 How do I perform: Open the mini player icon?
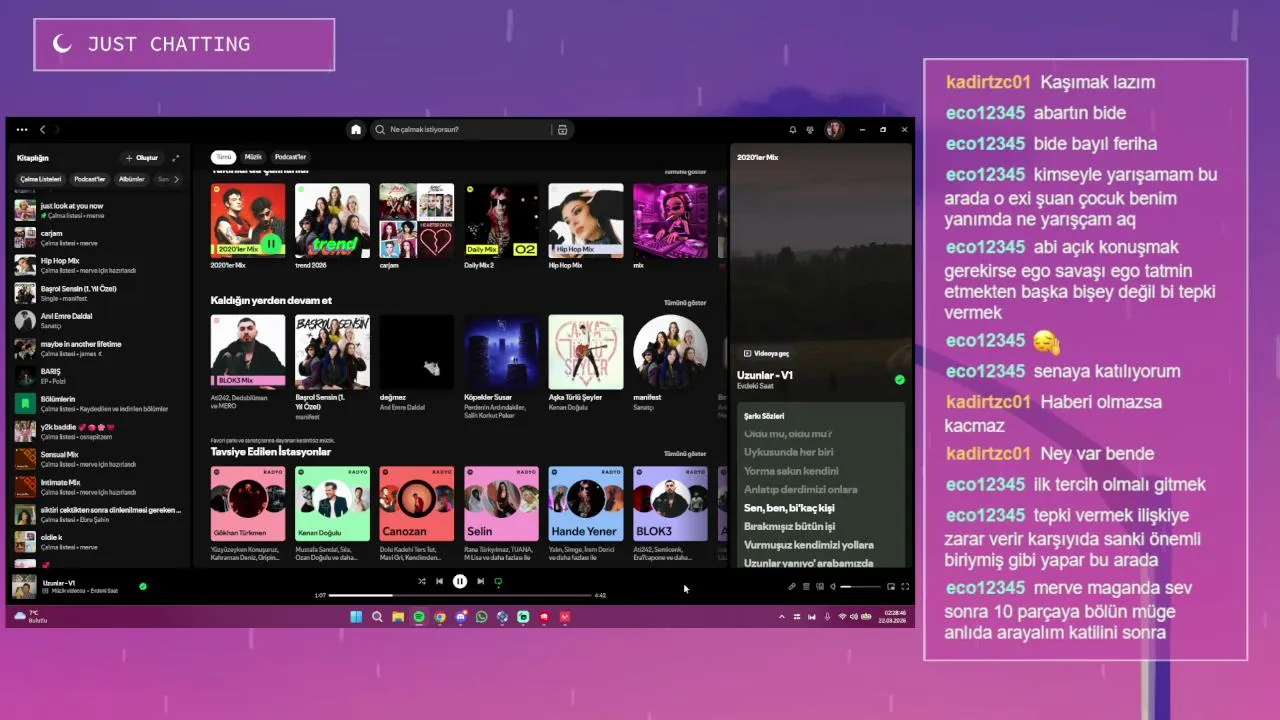point(891,587)
